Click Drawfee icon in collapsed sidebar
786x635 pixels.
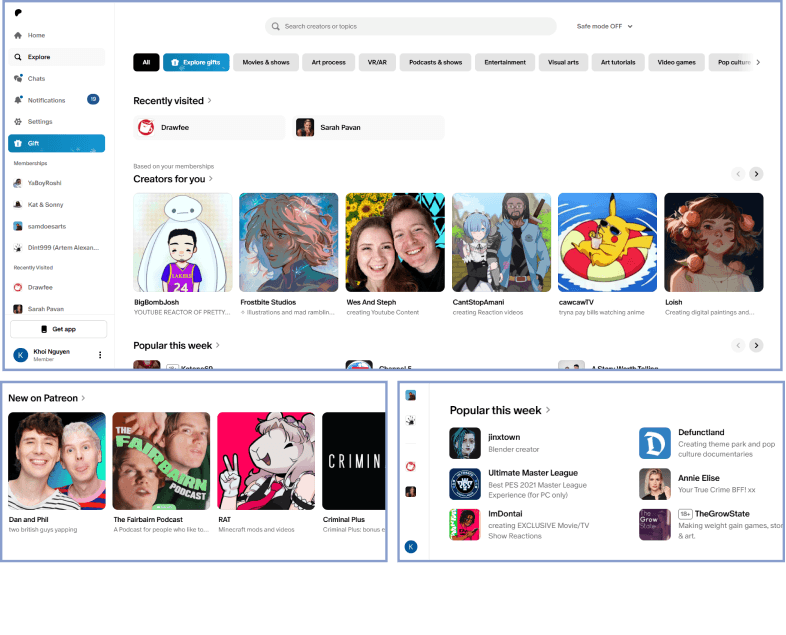411,467
